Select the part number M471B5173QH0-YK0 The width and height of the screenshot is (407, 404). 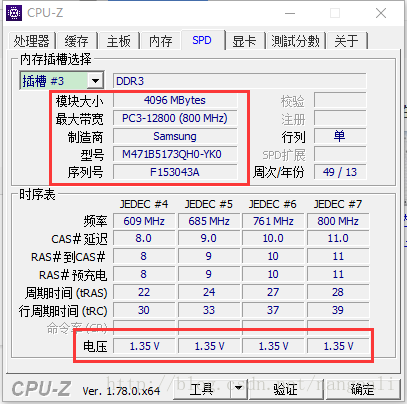[x=175, y=154]
